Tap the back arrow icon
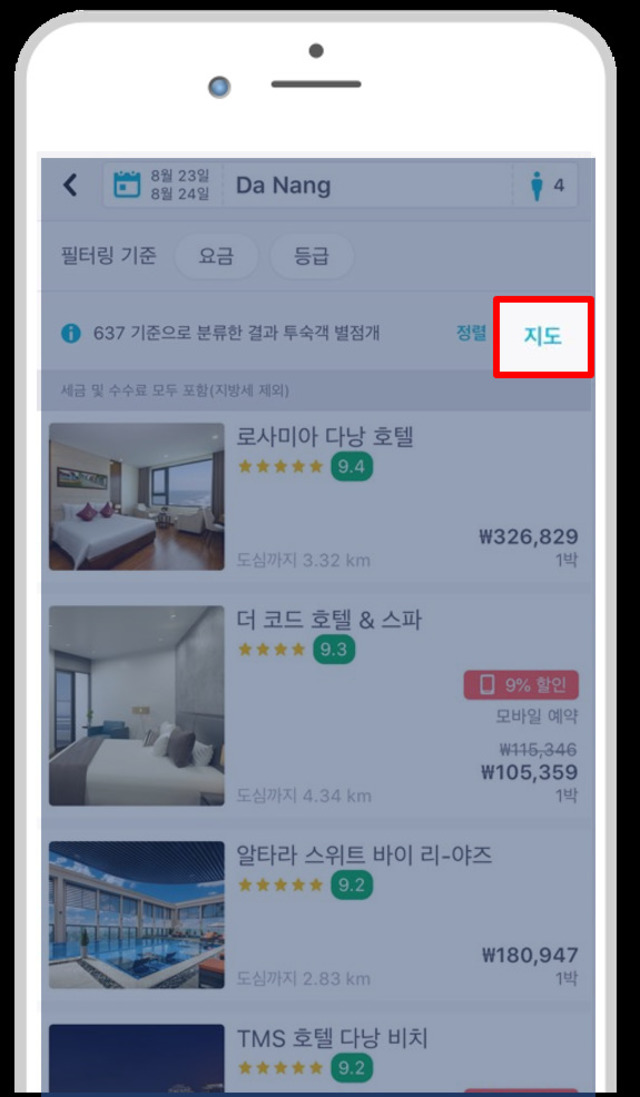 coord(70,185)
